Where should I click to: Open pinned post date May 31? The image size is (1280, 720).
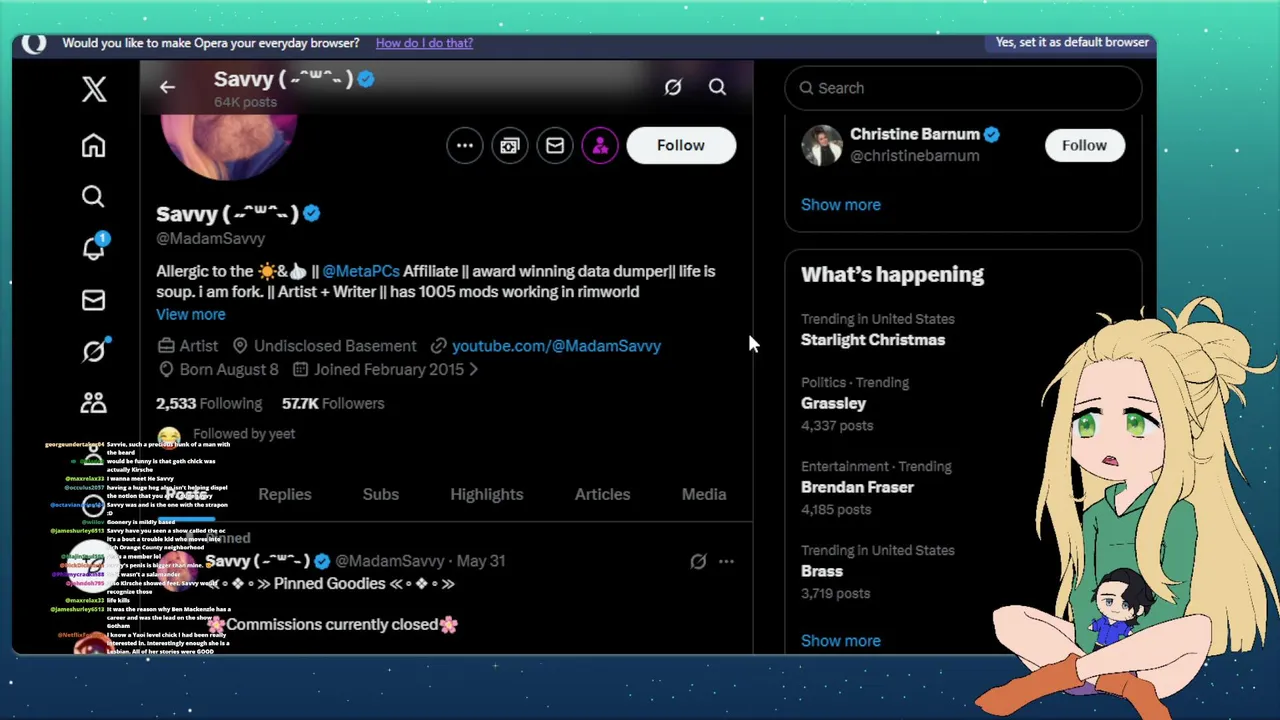point(481,561)
